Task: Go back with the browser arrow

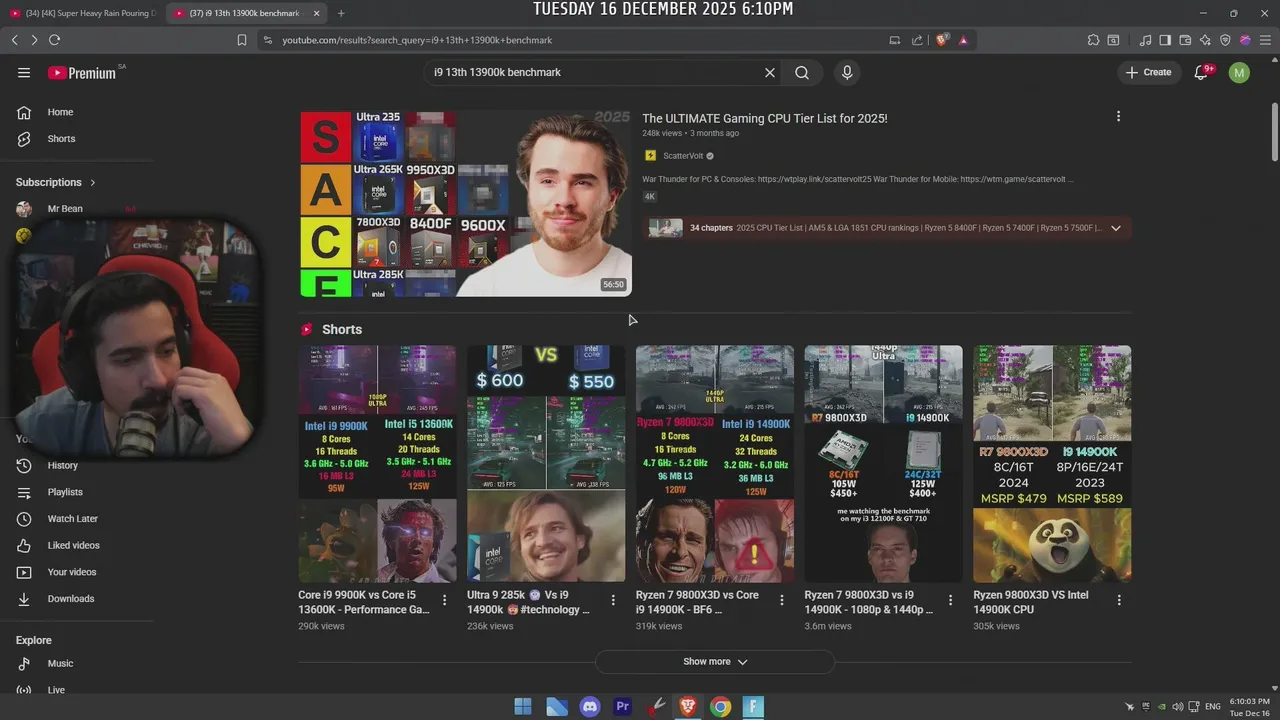Action: (14, 40)
